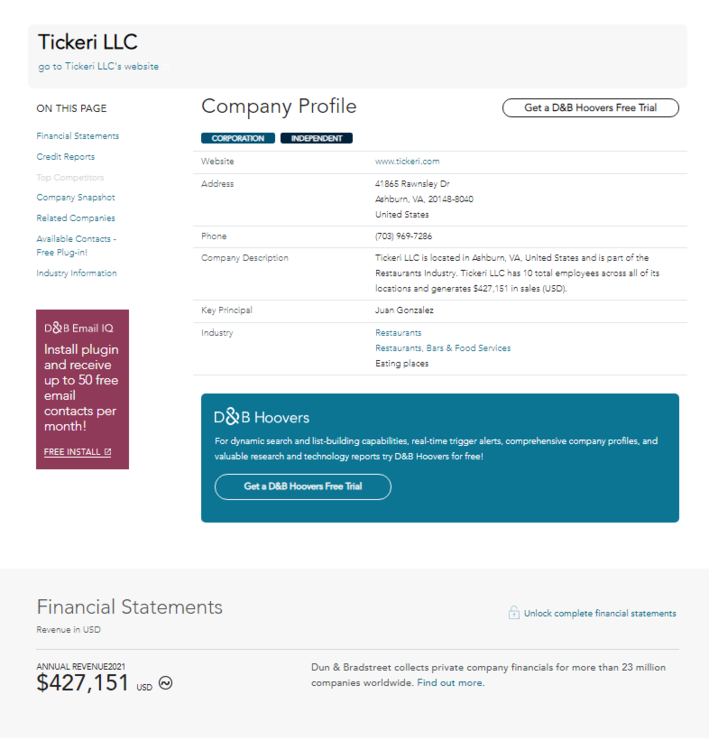This screenshot has height=750, width=709.
Task: Click the lock icon for financial statements
Action: coord(513,613)
